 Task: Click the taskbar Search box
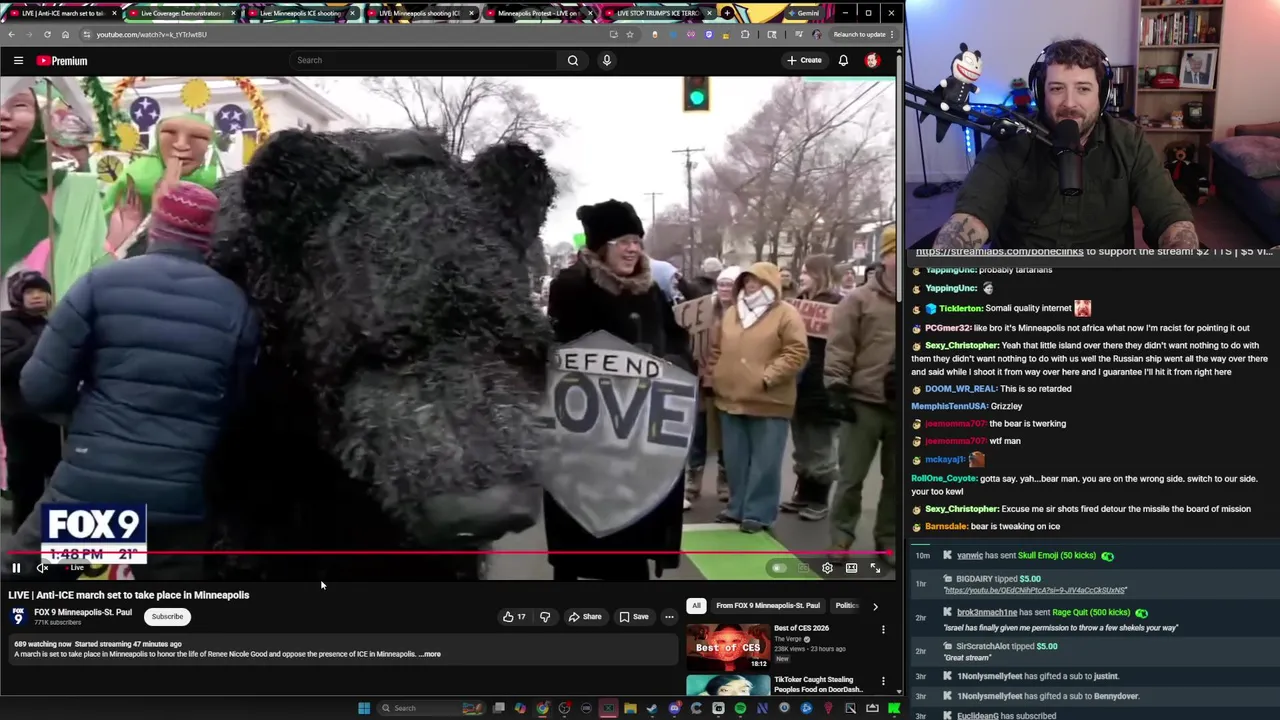point(431,708)
